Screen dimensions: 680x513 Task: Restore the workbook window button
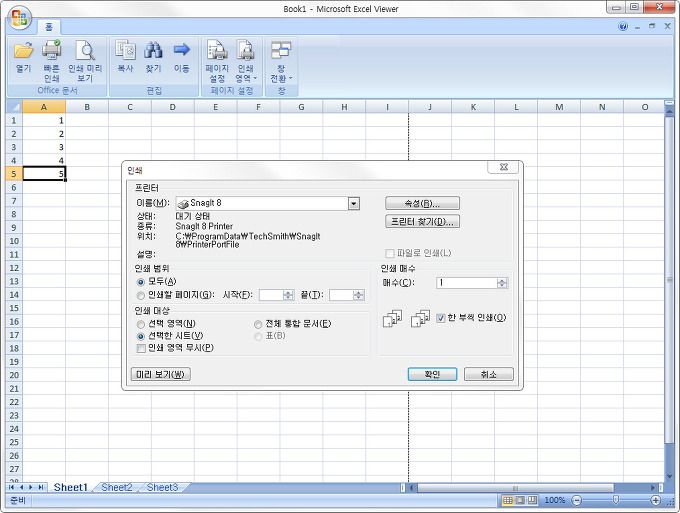(652, 26)
